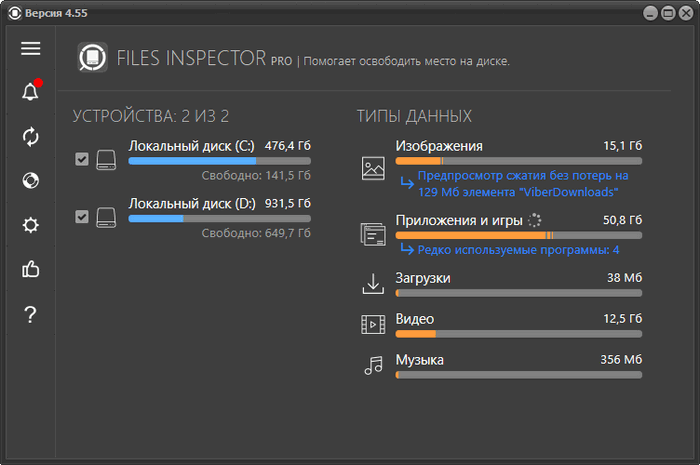Click the Applications and games icon

coord(373,234)
